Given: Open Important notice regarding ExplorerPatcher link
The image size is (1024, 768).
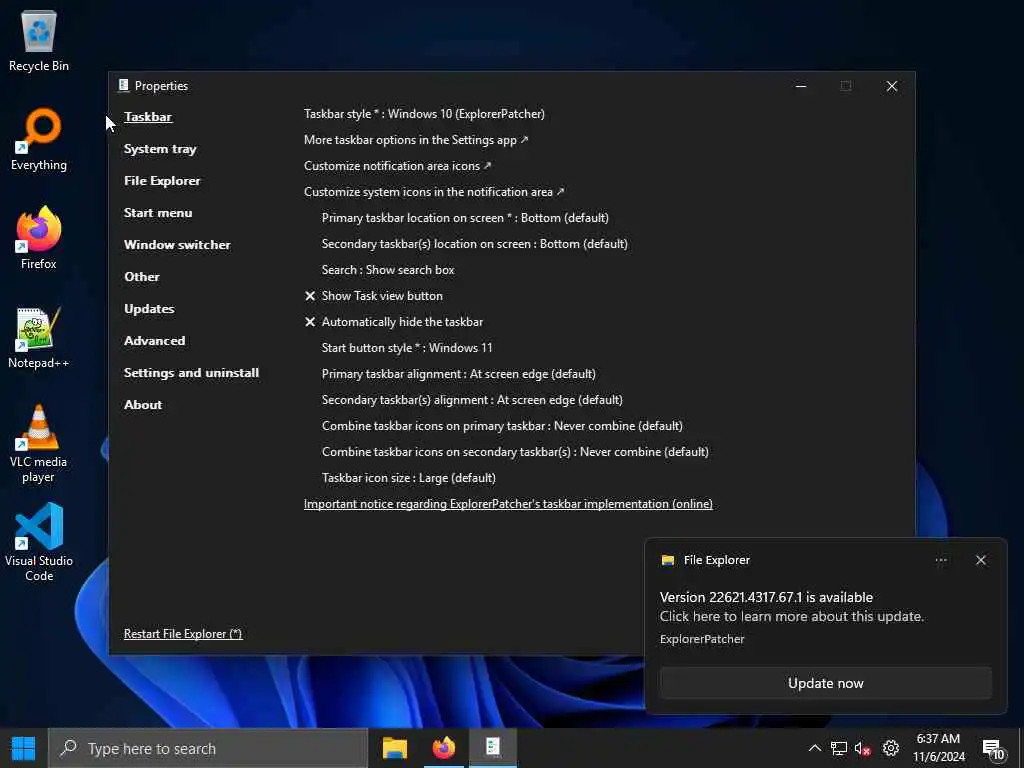Looking at the screenshot, I should coord(508,504).
